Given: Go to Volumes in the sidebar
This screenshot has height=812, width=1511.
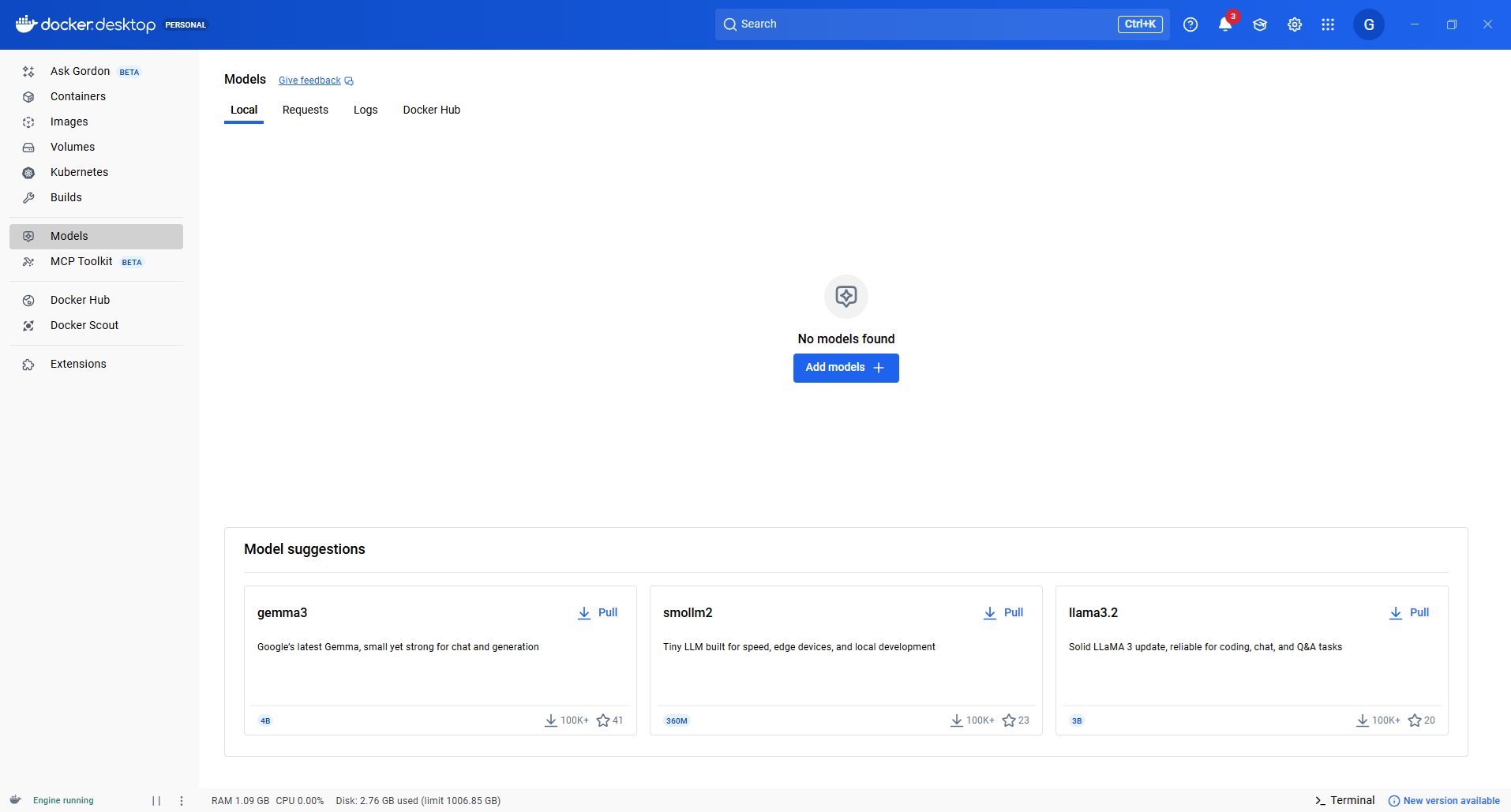Looking at the screenshot, I should [96, 148].
